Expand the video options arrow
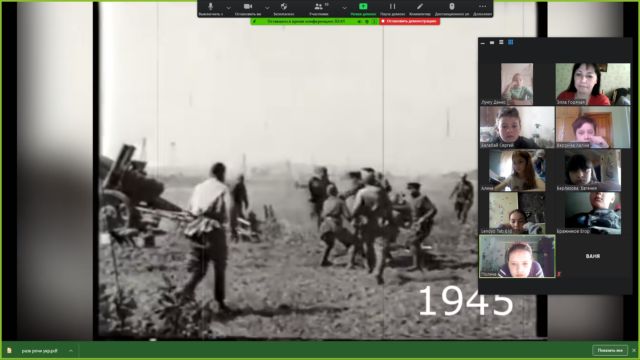The width and height of the screenshot is (640, 360). point(267,8)
